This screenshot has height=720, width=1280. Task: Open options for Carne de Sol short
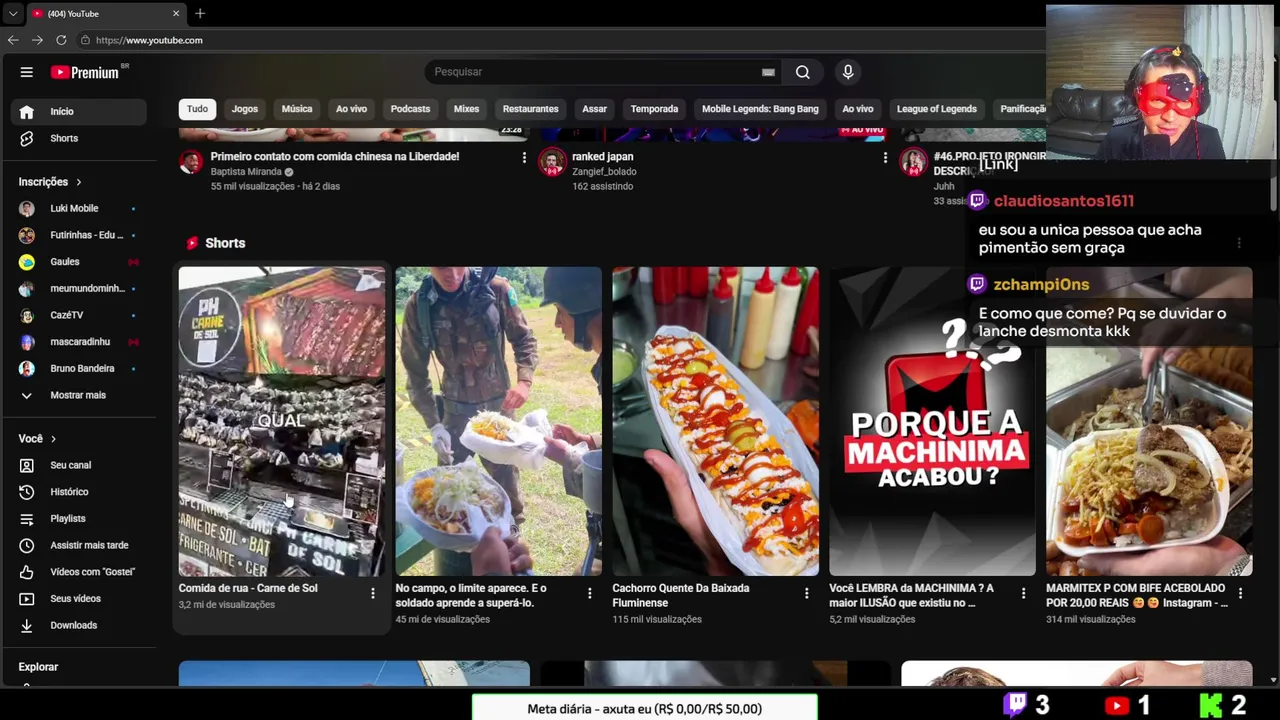click(x=373, y=594)
